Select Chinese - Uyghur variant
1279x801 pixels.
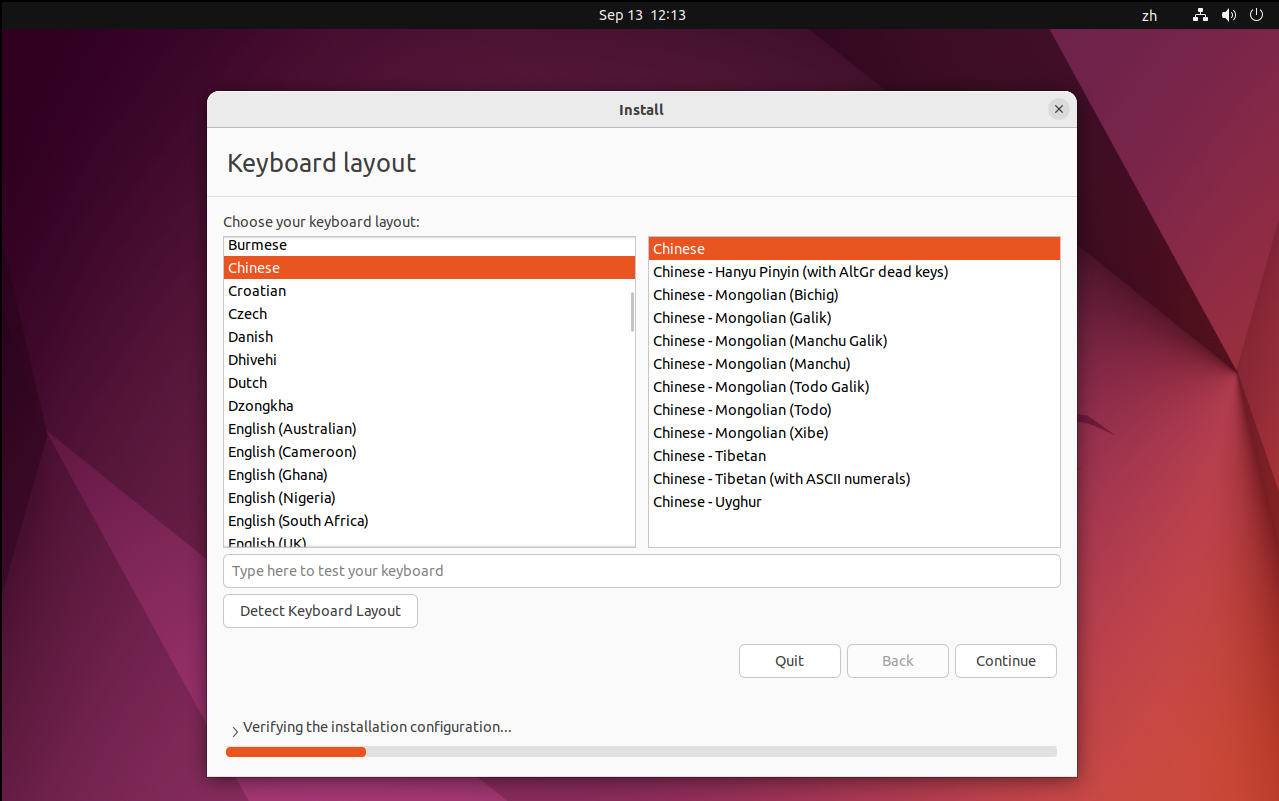(x=854, y=502)
